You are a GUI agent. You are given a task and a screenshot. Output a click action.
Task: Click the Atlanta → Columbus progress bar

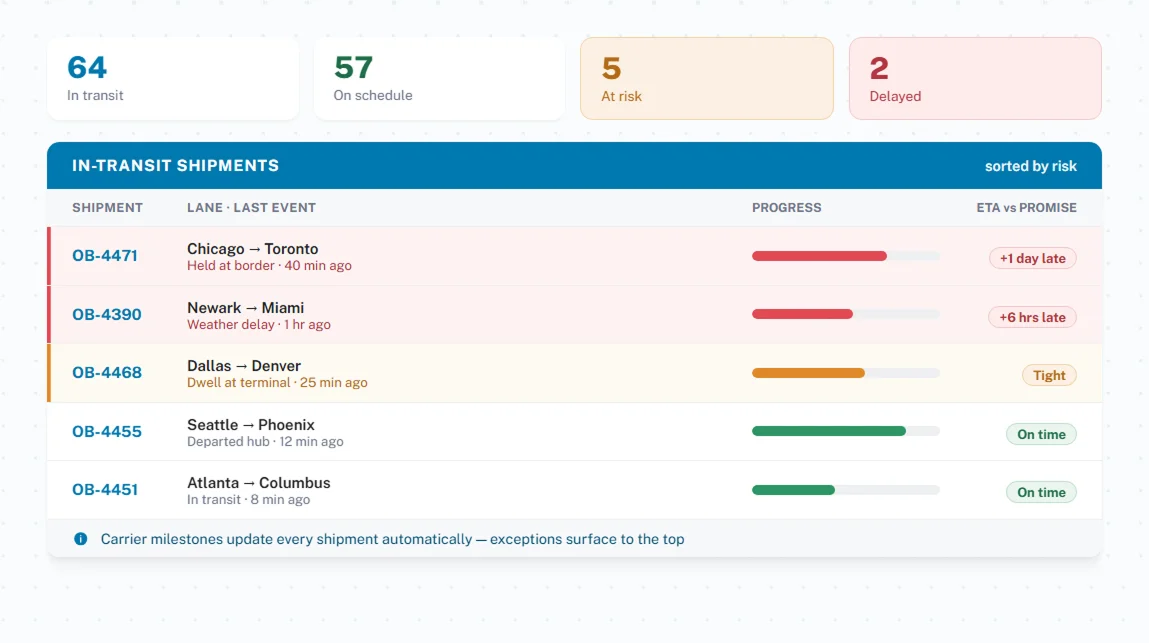click(846, 490)
